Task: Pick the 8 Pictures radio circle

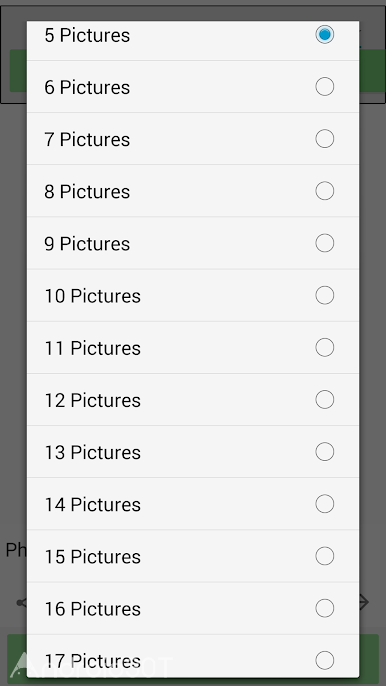Action: pyautogui.click(x=324, y=191)
